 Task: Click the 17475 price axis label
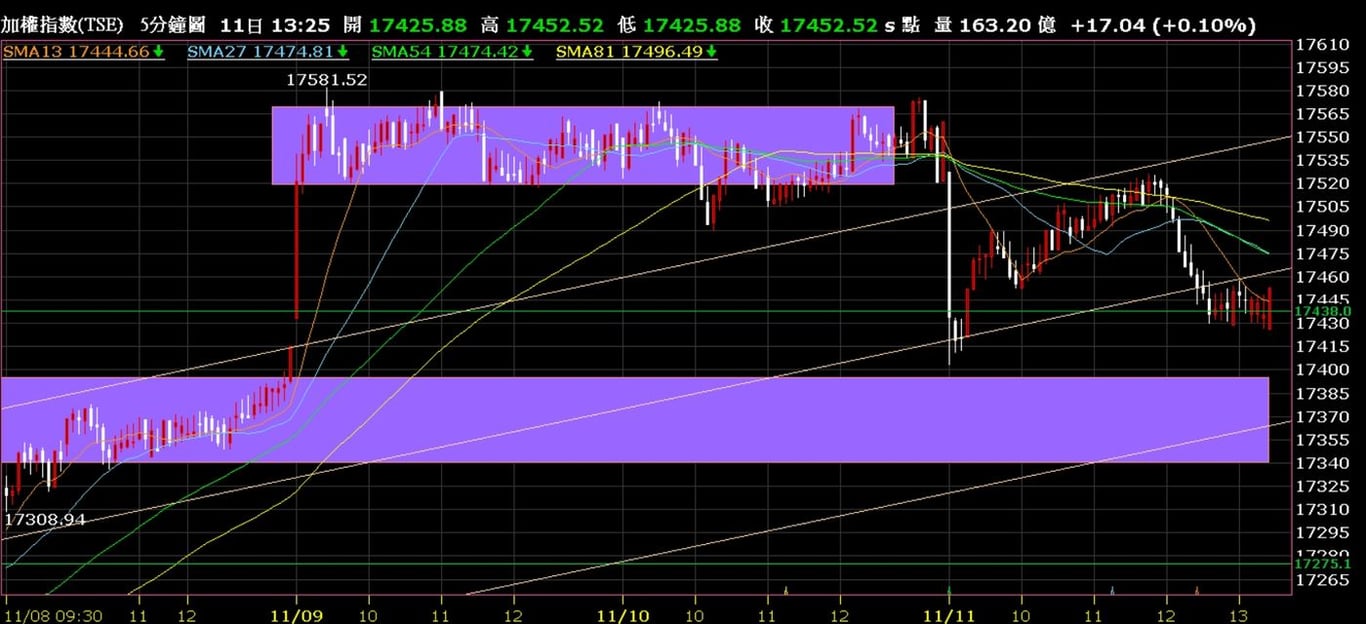tap(1322, 254)
